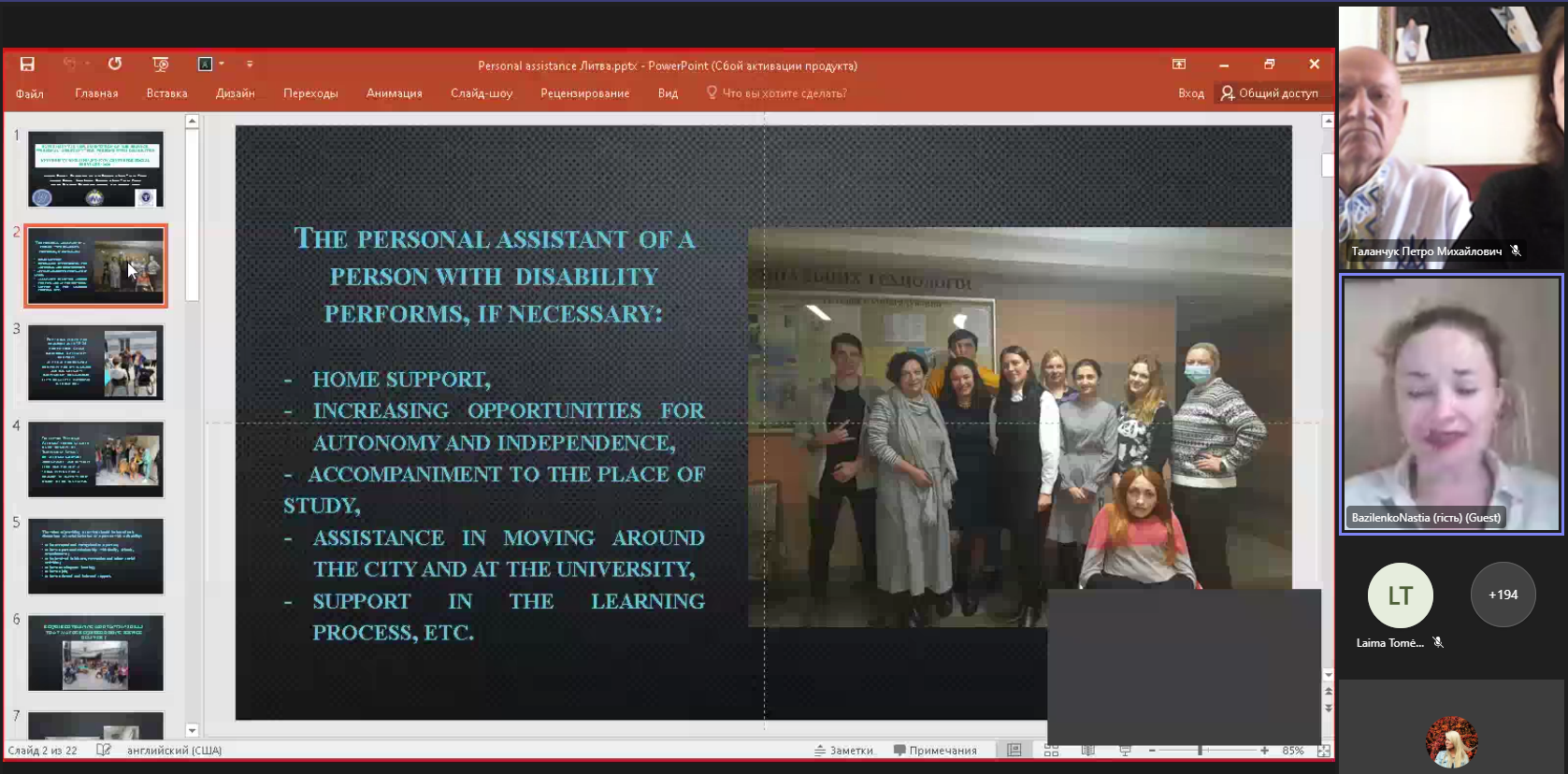Click the spell check icon in status bar
1568x774 pixels.
click(x=104, y=750)
